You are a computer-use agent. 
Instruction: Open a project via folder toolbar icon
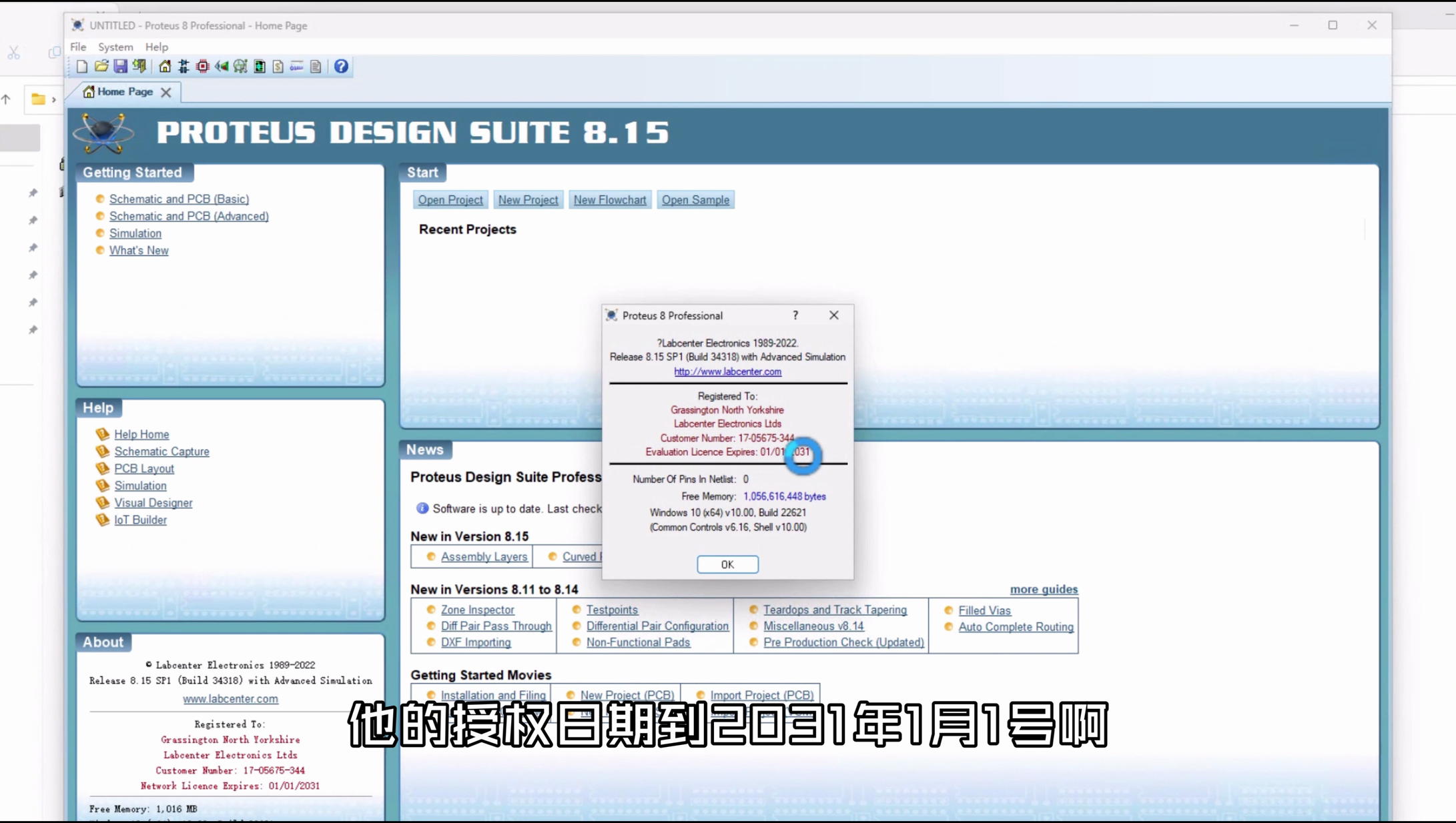[x=101, y=67]
